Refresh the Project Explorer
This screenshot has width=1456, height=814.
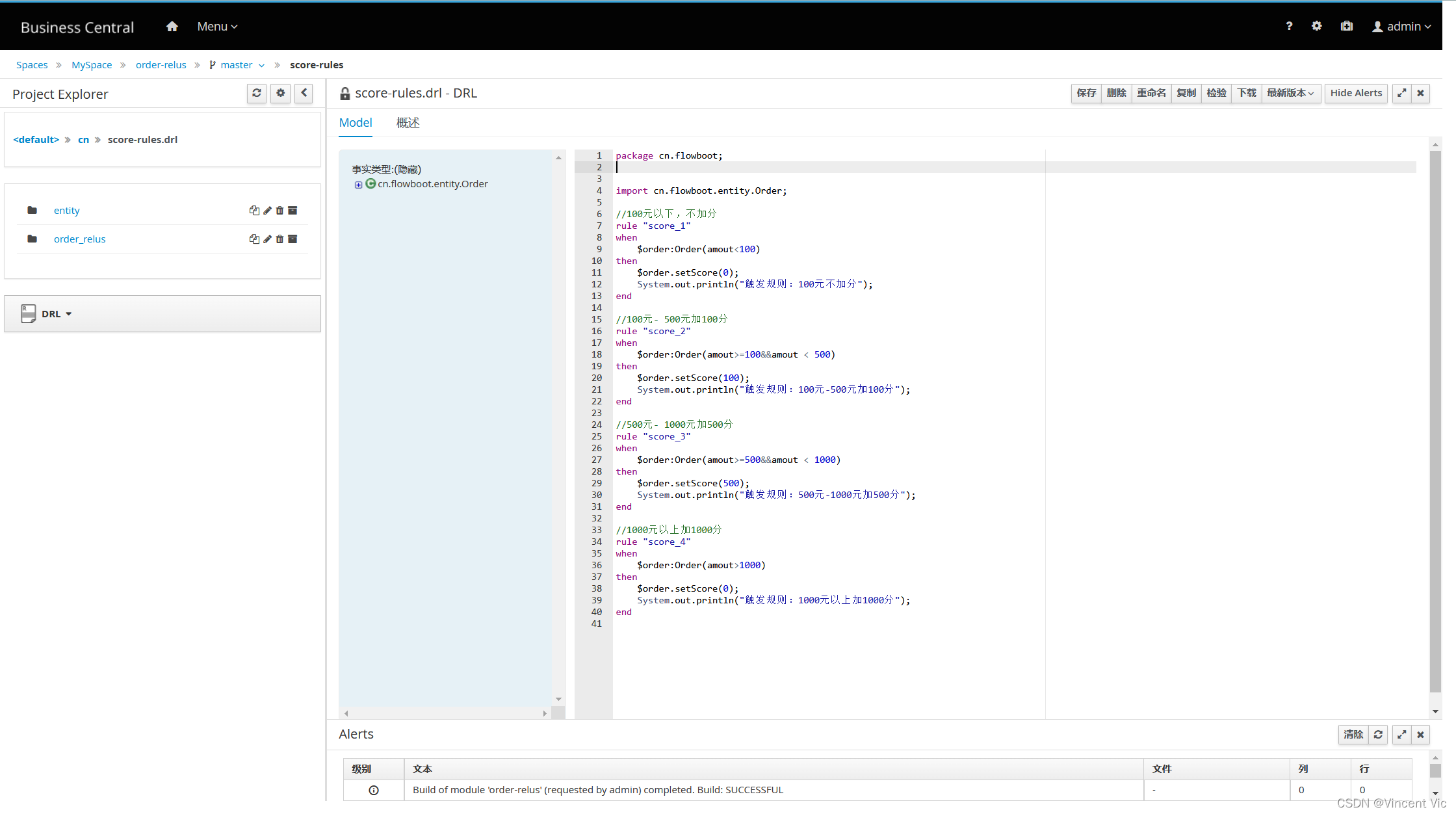pyautogui.click(x=257, y=93)
